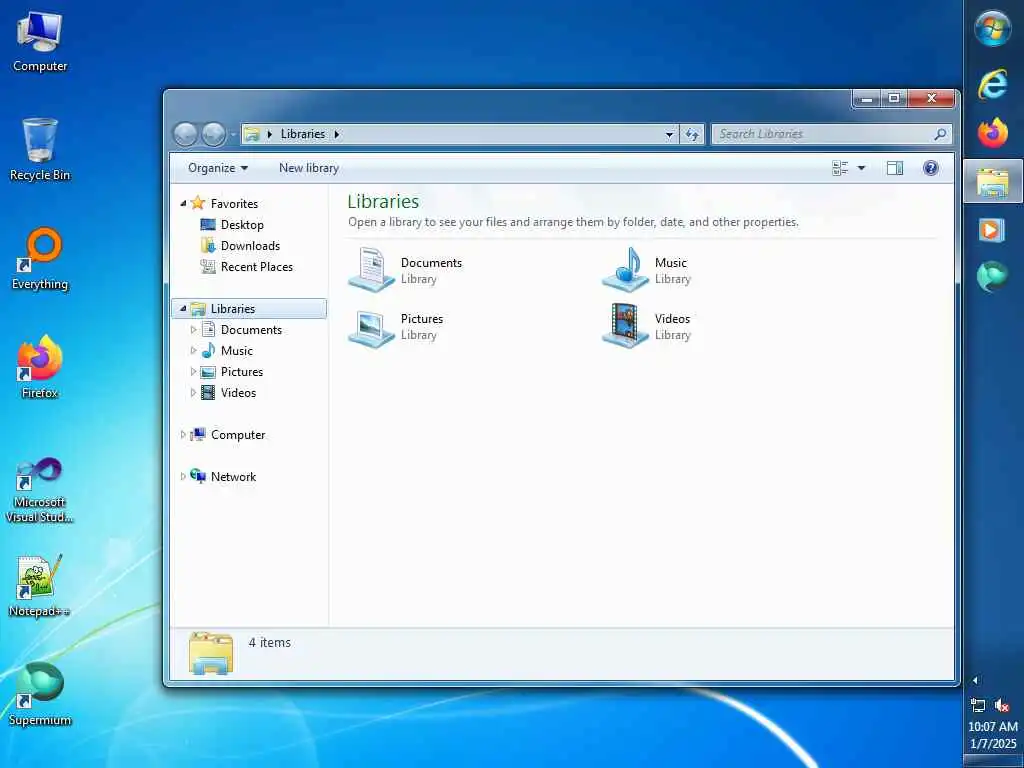Image resolution: width=1024 pixels, height=768 pixels.
Task: Open the More view options dropdown arrow
Action: point(861,168)
